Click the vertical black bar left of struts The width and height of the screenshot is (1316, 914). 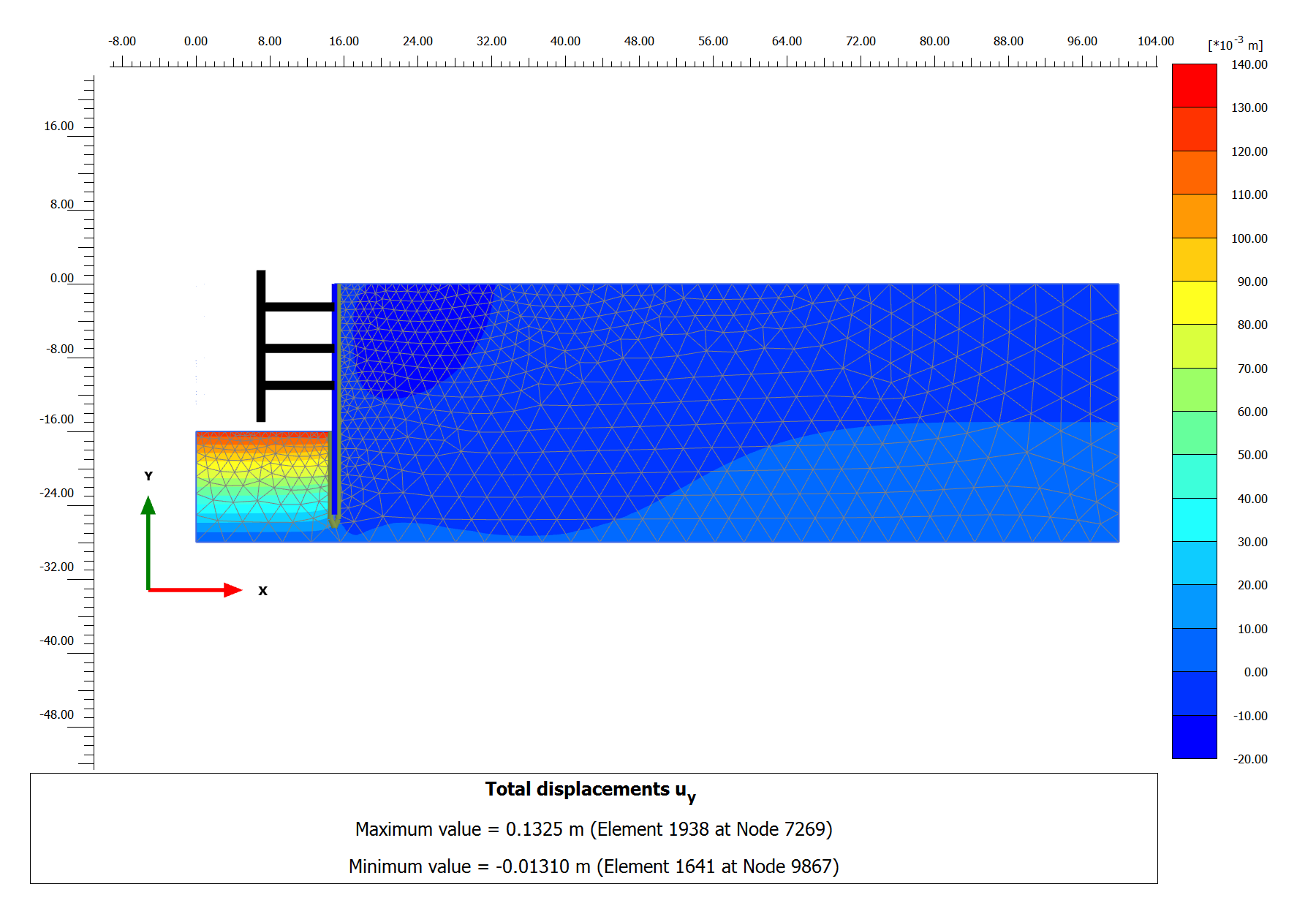pos(261,346)
